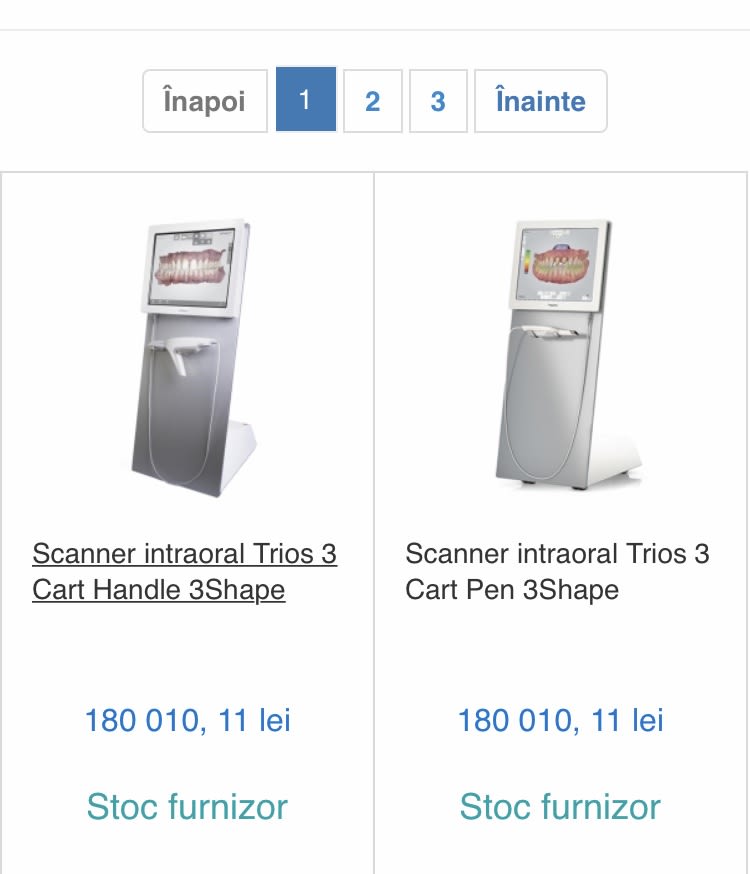750x874 pixels.
Task: Open Trios 3 Cart Handle product image
Action: click(188, 360)
